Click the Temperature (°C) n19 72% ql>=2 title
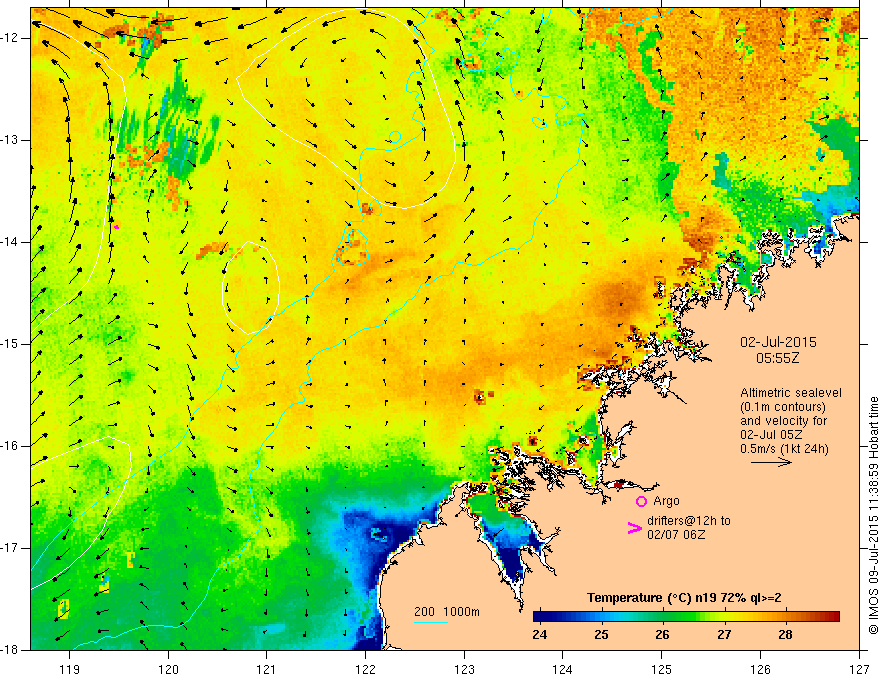 click(684, 598)
